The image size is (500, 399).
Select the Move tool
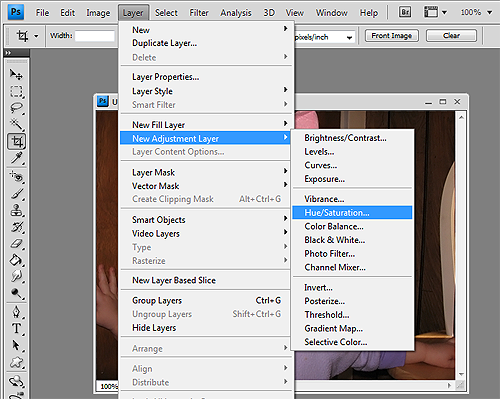(x=16, y=74)
